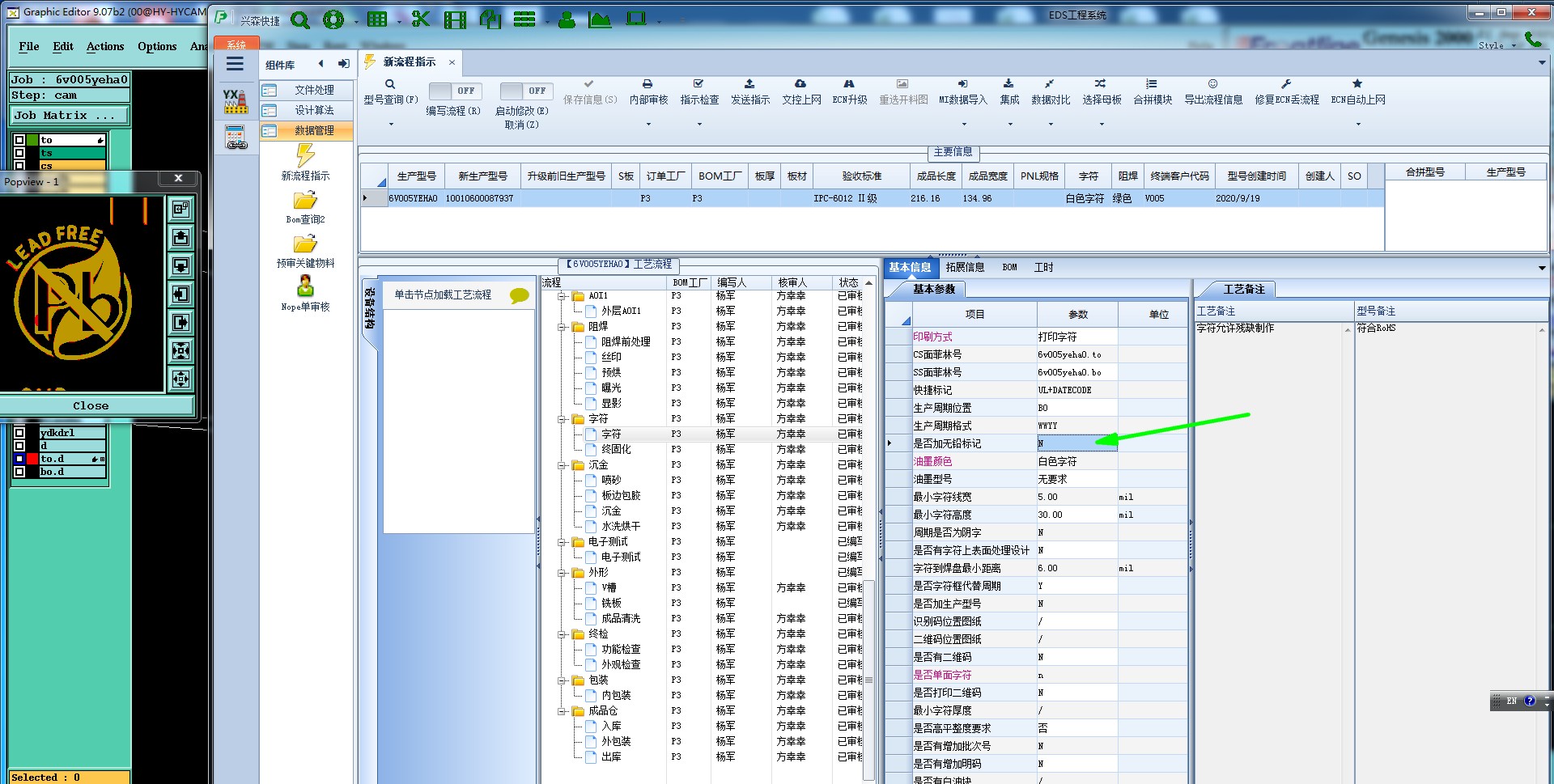Open dropdown arrow under 型号查询(F)
Screen dimensions: 1554x784
click(391, 125)
